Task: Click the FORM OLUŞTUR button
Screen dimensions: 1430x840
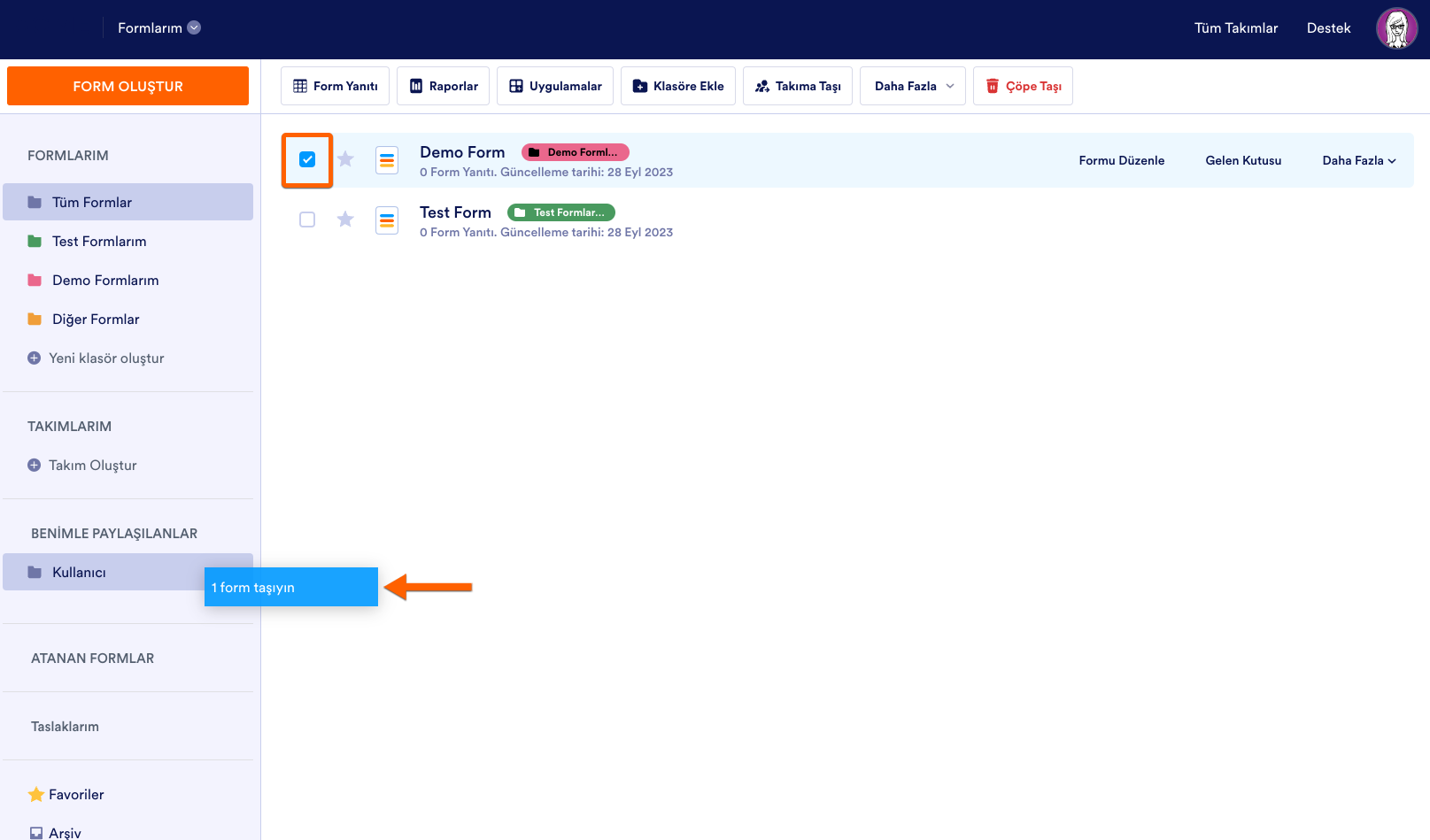Action: pyautogui.click(x=128, y=86)
